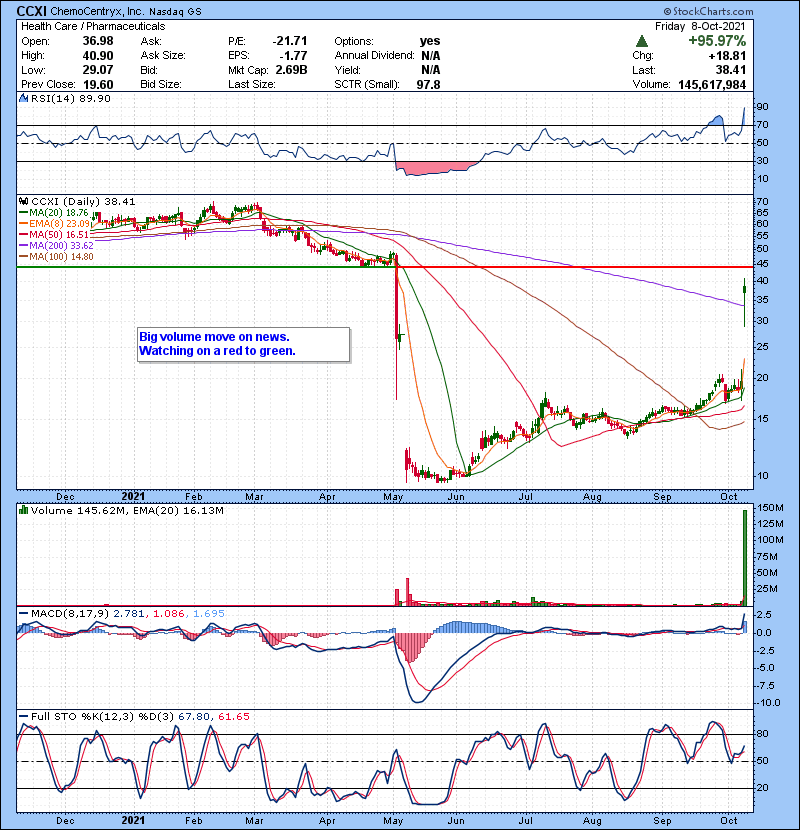This screenshot has height=830, width=800.
Task: Click the Options yes value
Action: click(x=430, y=41)
